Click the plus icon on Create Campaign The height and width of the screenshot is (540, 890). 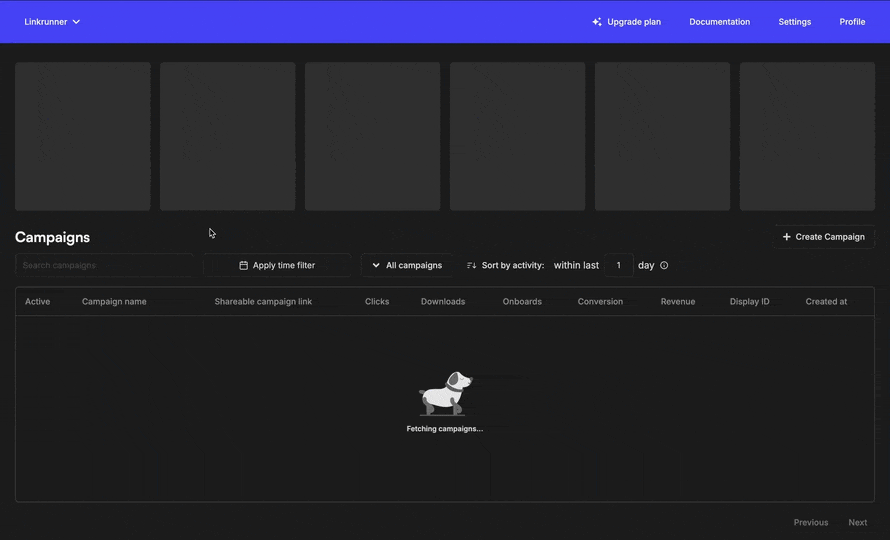point(786,237)
